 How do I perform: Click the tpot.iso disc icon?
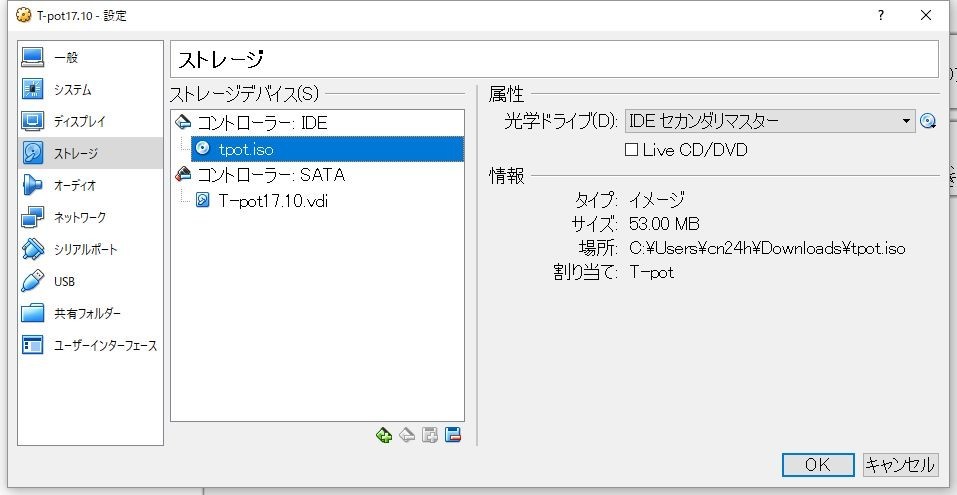(x=203, y=148)
